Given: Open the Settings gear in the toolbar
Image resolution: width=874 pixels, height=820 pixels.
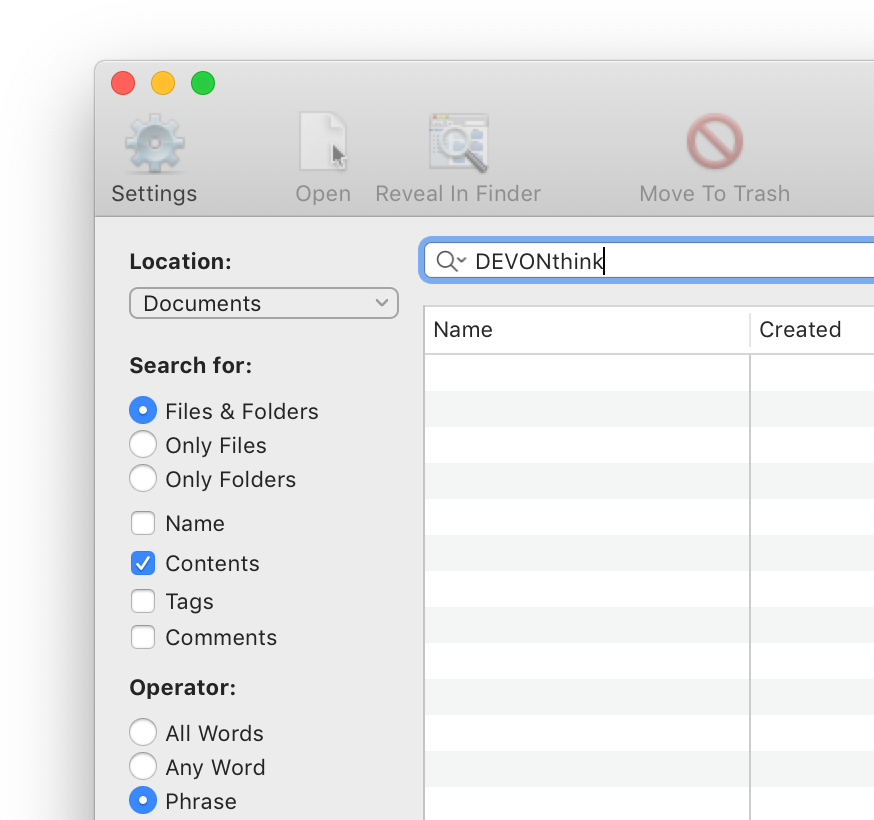Looking at the screenshot, I should point(154,143).
